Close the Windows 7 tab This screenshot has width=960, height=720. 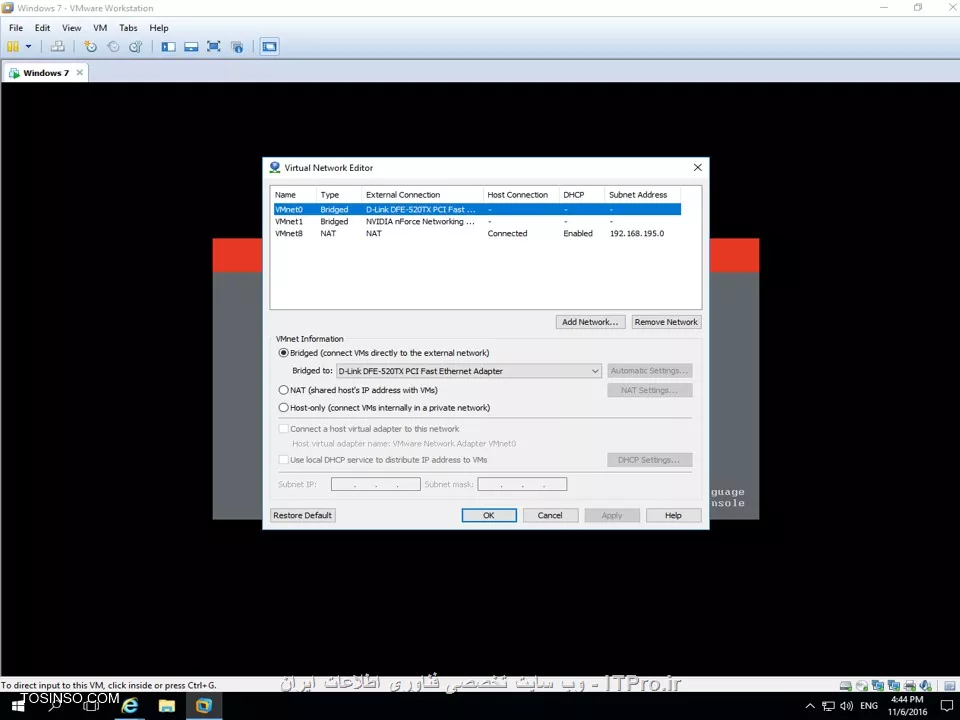point(80,72)
